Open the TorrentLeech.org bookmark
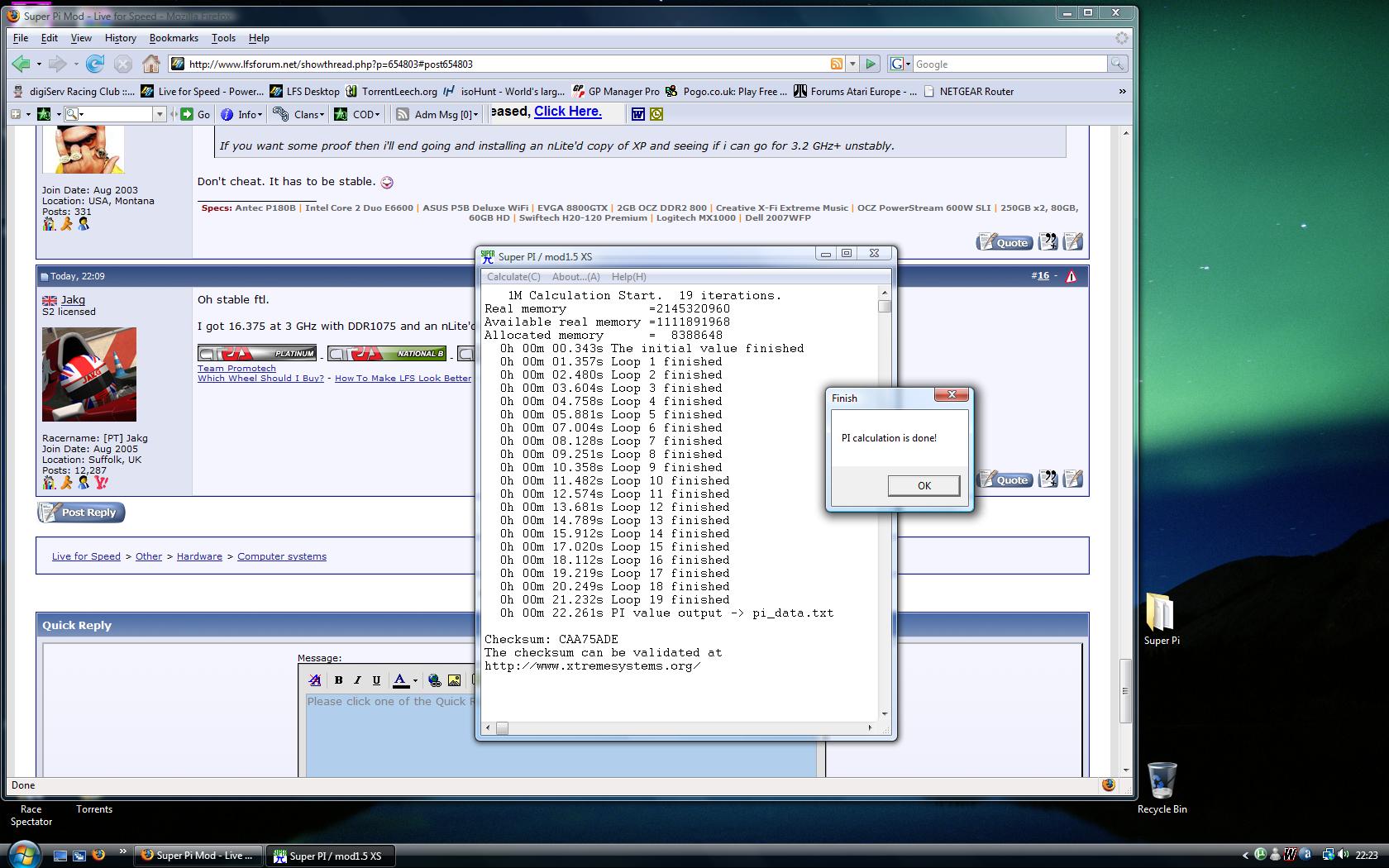 392,91
